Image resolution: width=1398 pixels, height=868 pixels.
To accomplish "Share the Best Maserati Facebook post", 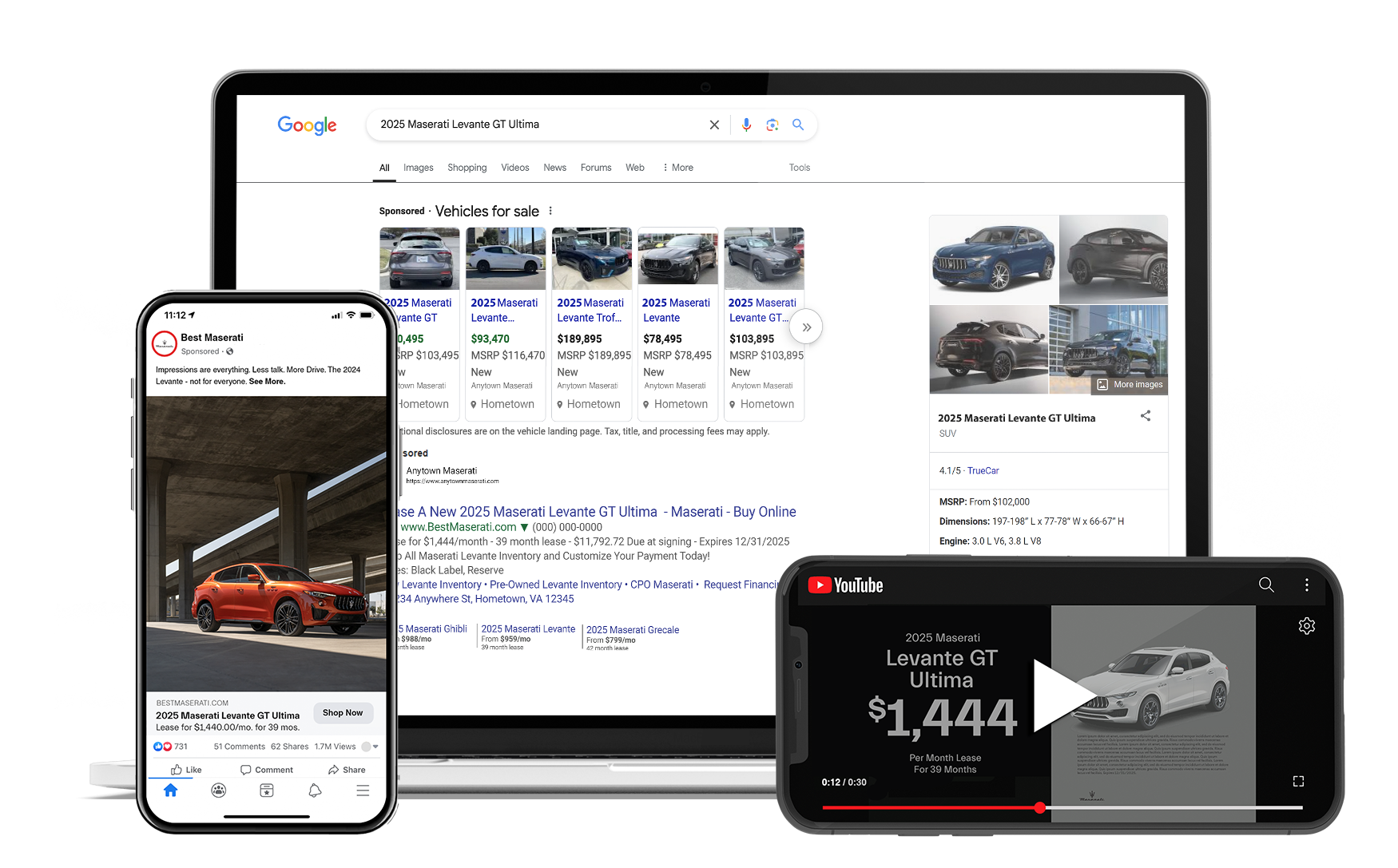I will [347, 770].
